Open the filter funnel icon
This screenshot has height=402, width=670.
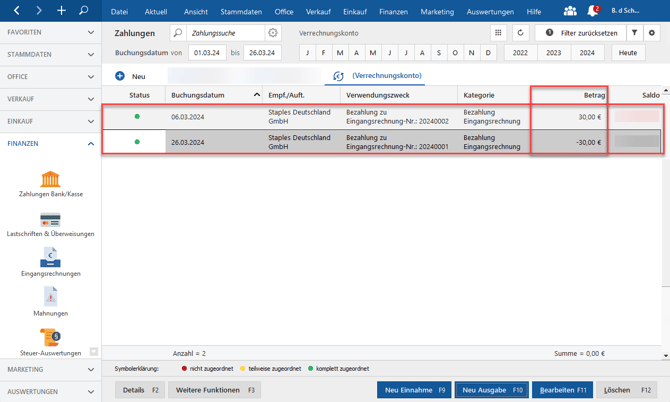point(634,33)
